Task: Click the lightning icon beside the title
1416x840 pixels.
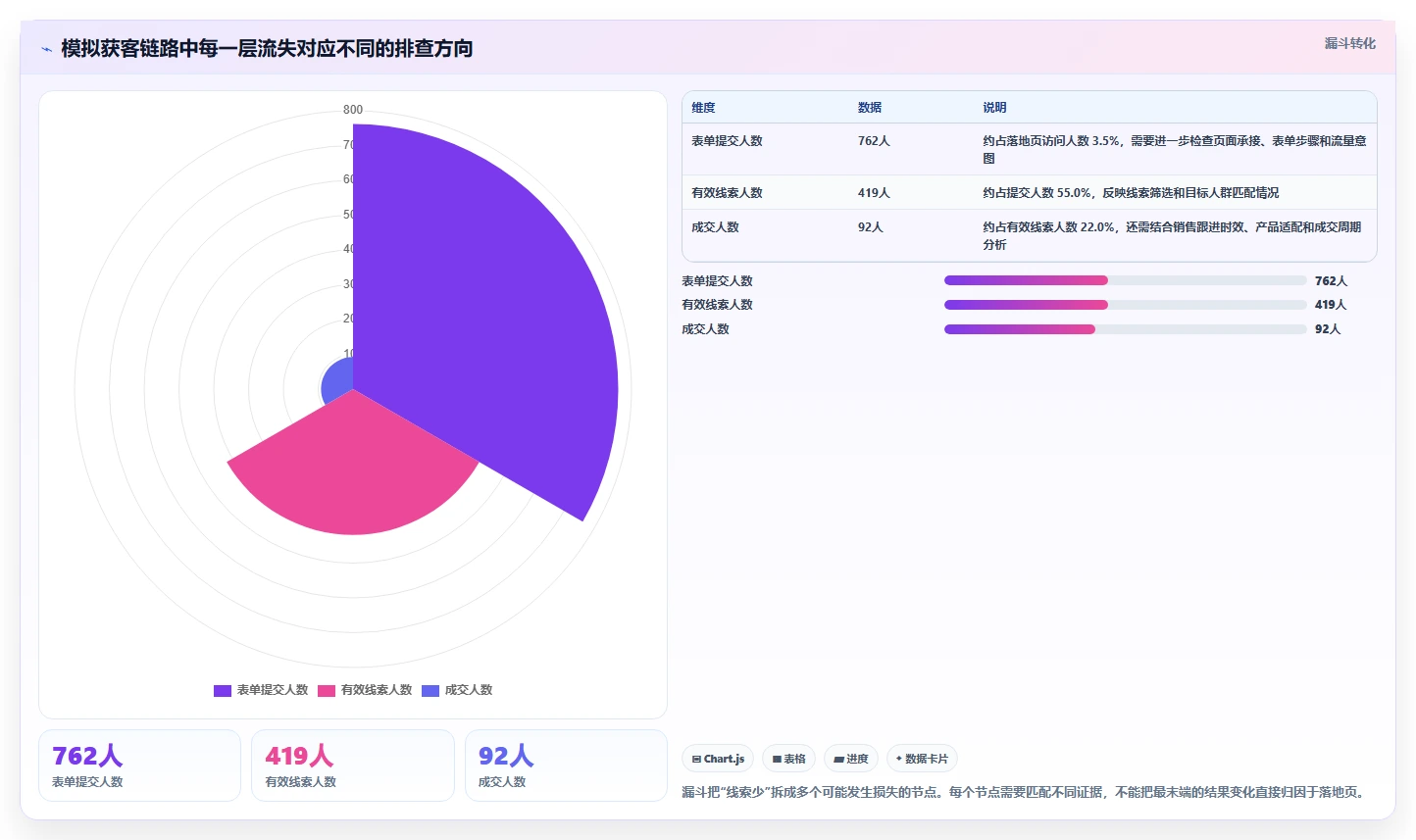Action: (x=46, y=49)
